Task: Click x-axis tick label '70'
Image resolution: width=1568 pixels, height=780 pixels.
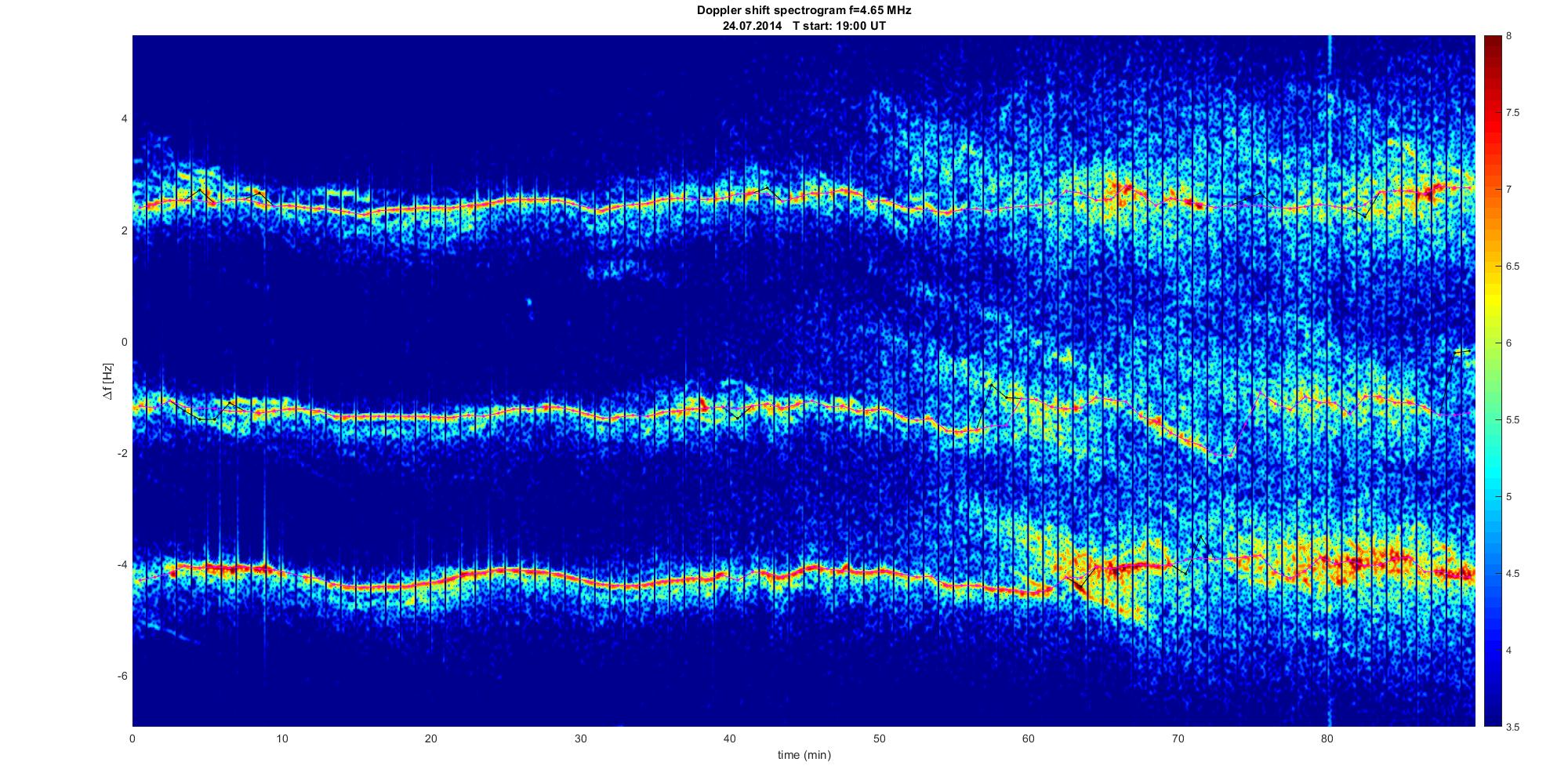Action: [1178, 738]
